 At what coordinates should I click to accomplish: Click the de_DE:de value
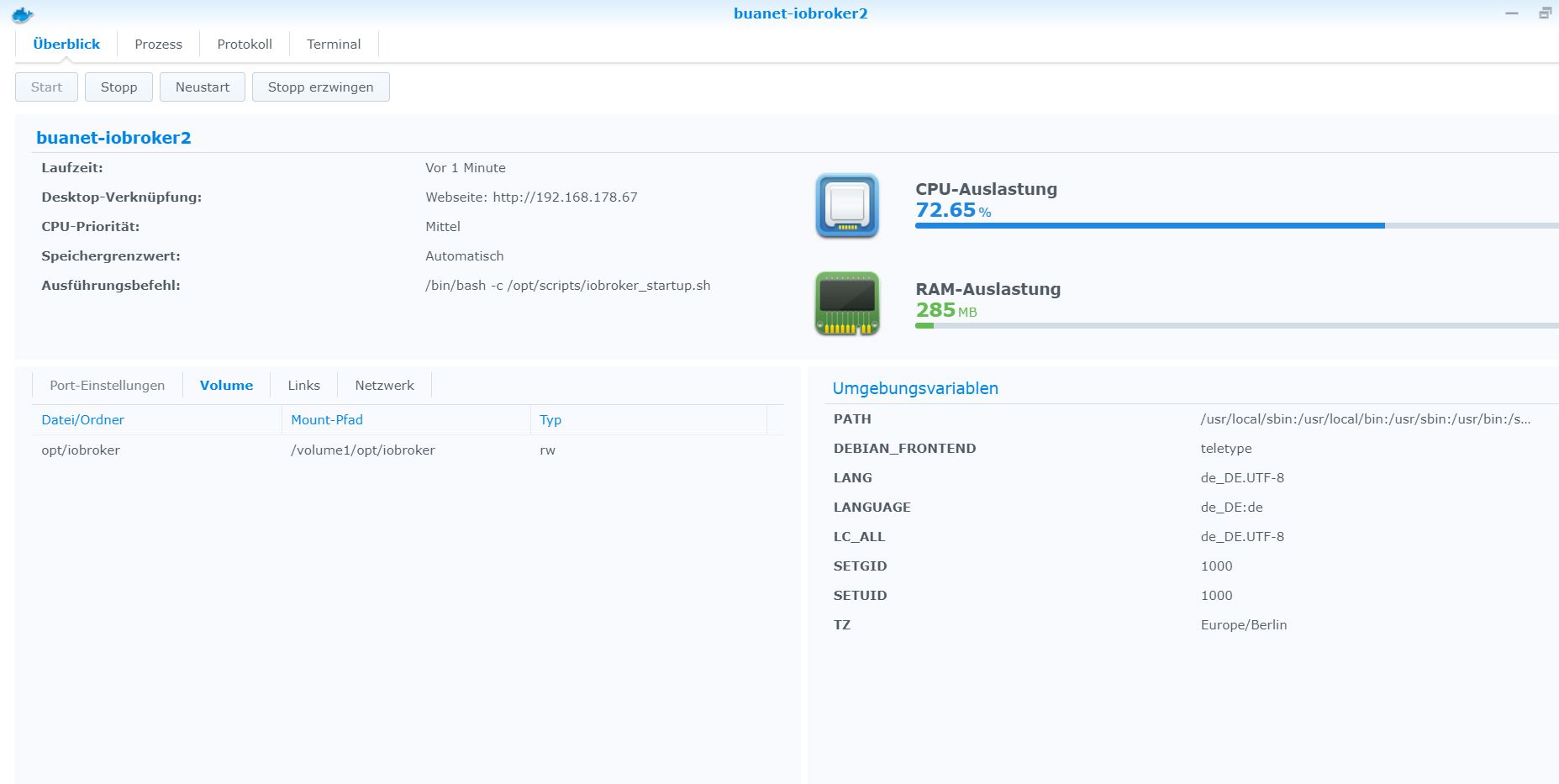[1231, 507]
